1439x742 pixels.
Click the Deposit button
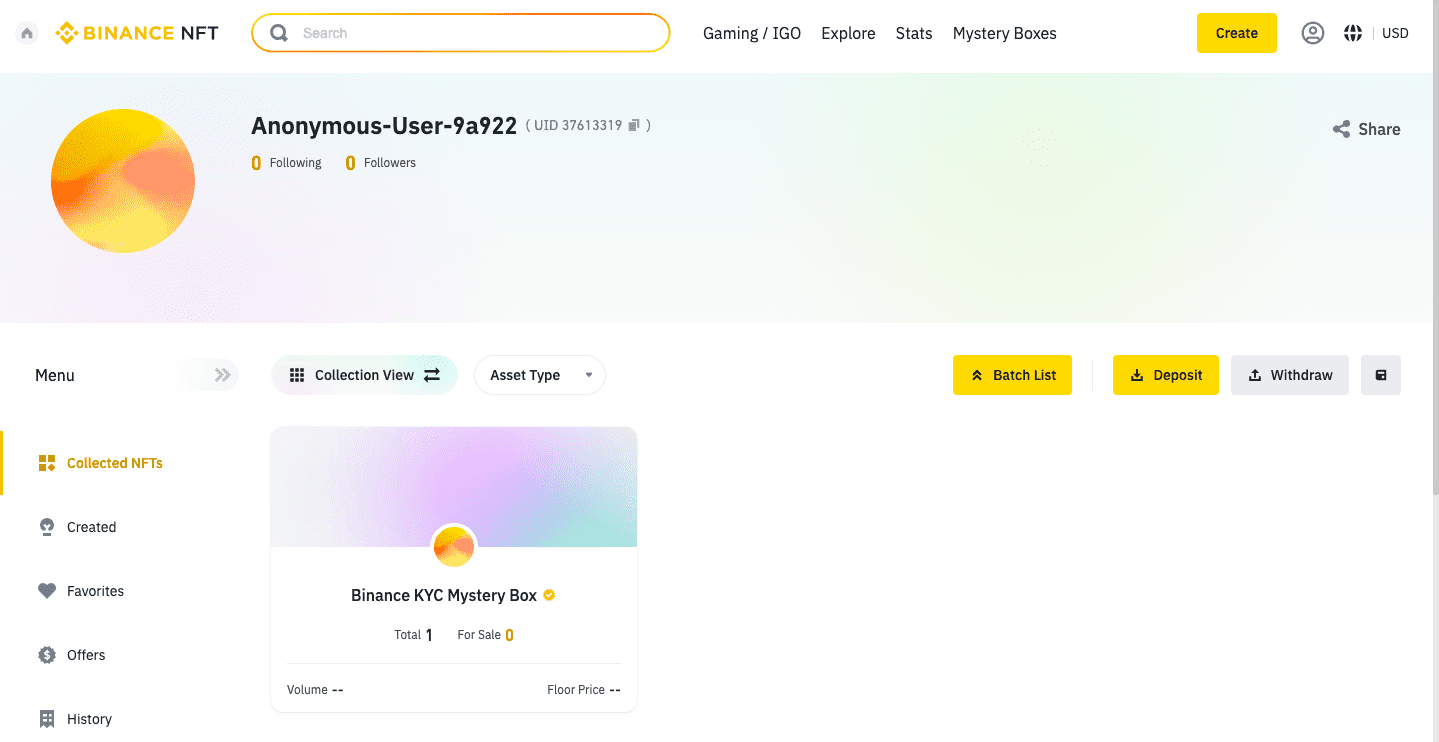point(1166,375)
